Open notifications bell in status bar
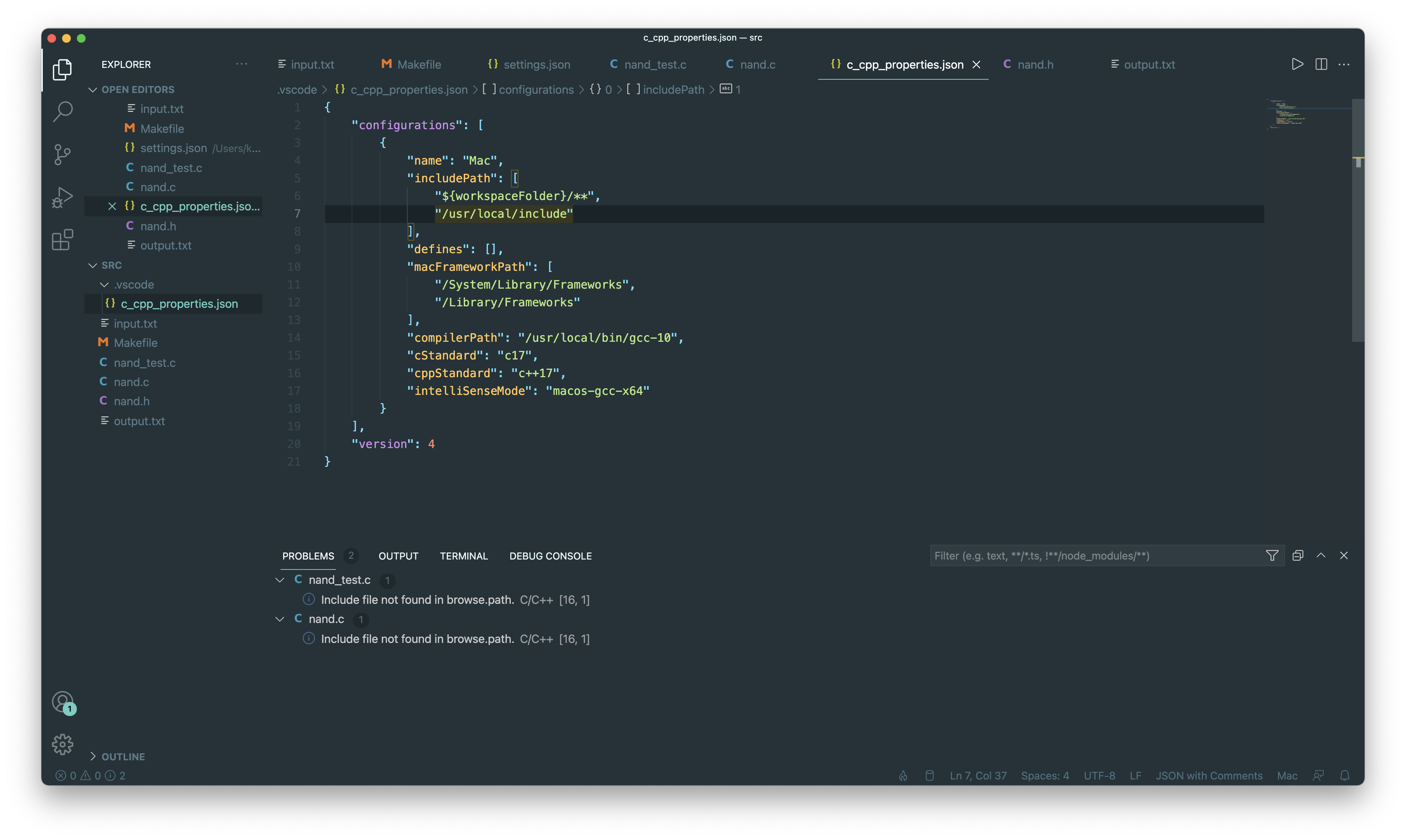The image size is (1406, 840). (x=1345, y=775)
